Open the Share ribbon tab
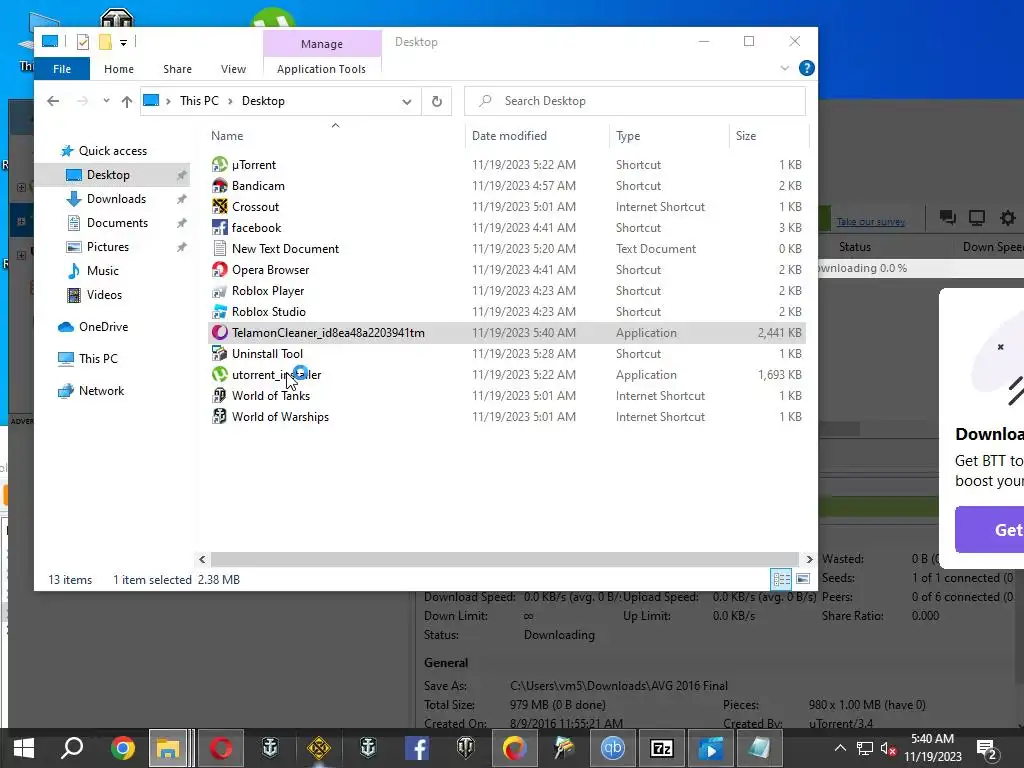 pyautogui.click(x=178, y=69)
